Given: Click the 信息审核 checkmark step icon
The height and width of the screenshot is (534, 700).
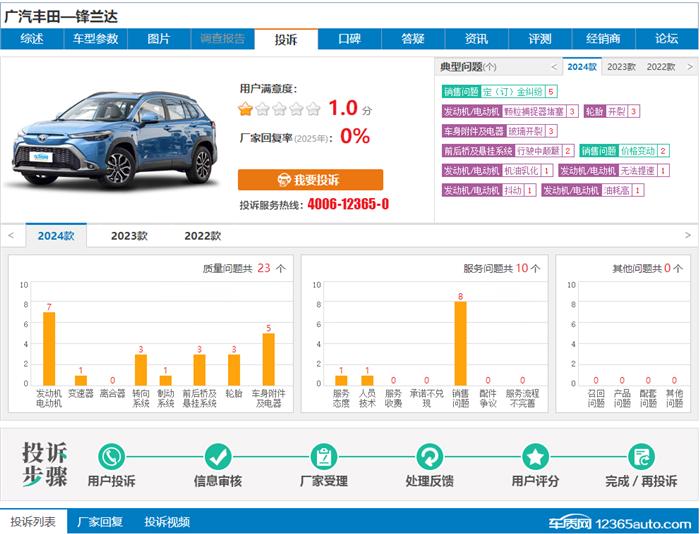Looking at the screenshot, I should pos(217,457).
